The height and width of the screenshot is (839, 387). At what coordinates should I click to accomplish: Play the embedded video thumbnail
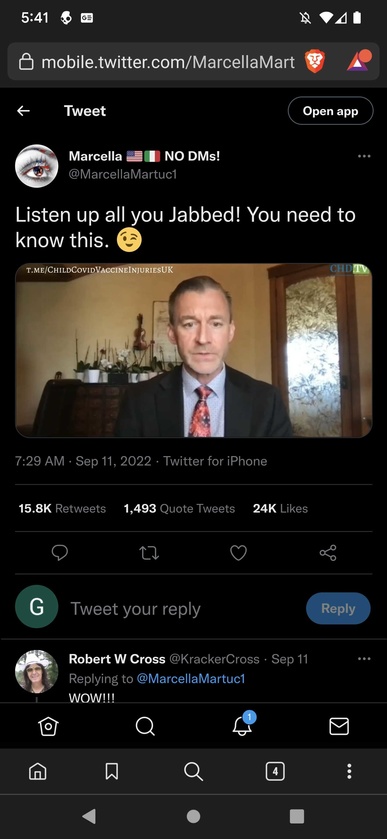193,350
